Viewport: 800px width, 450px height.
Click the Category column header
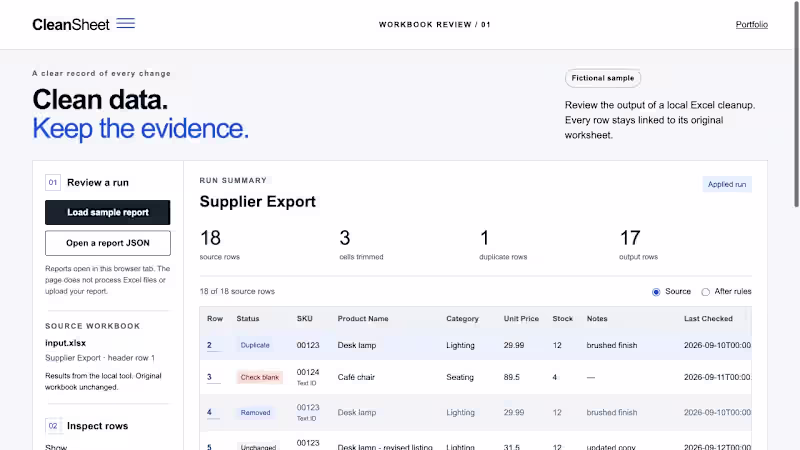462,318
